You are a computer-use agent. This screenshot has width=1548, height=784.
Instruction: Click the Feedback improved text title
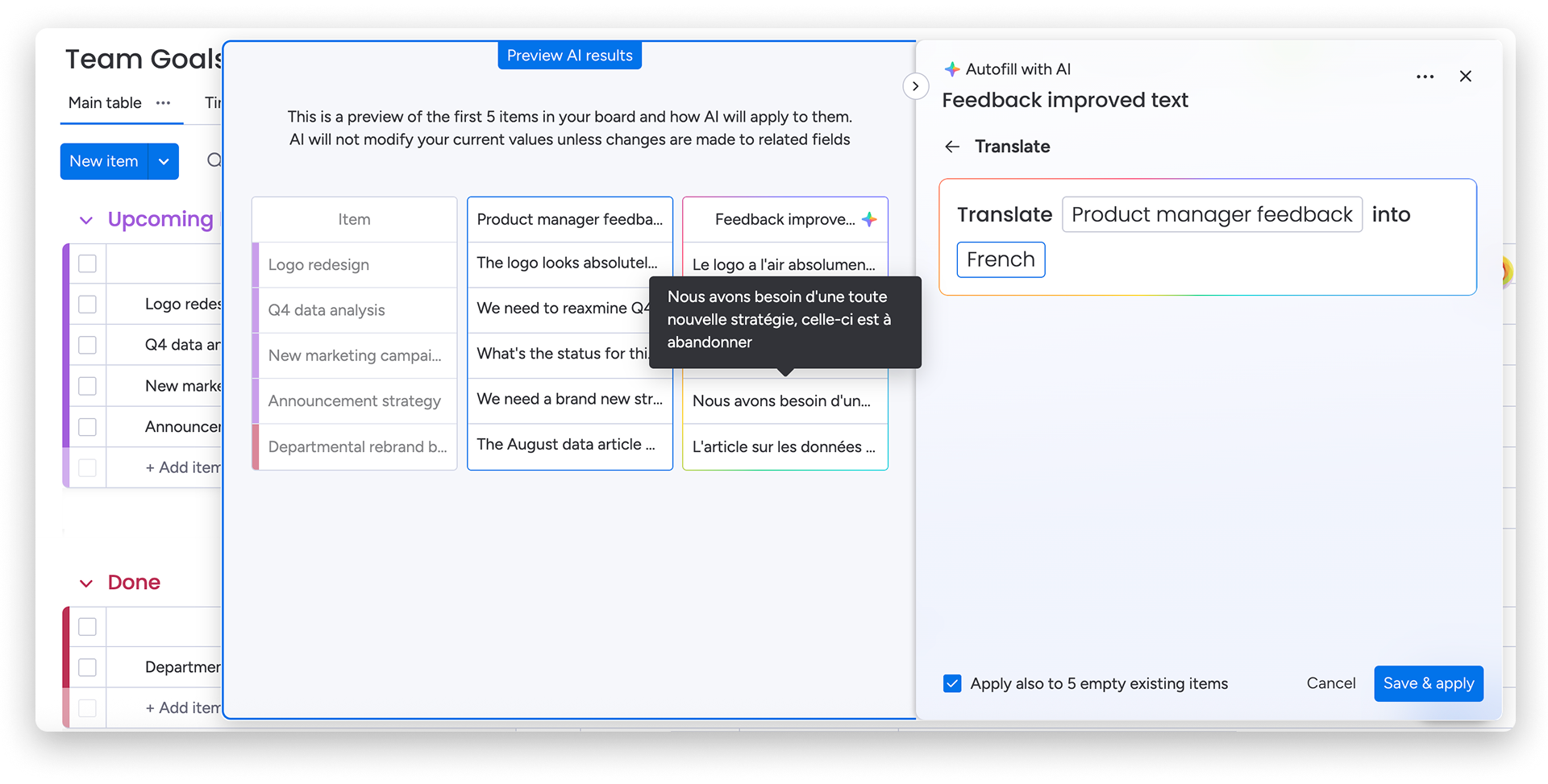coord(1064,100)
